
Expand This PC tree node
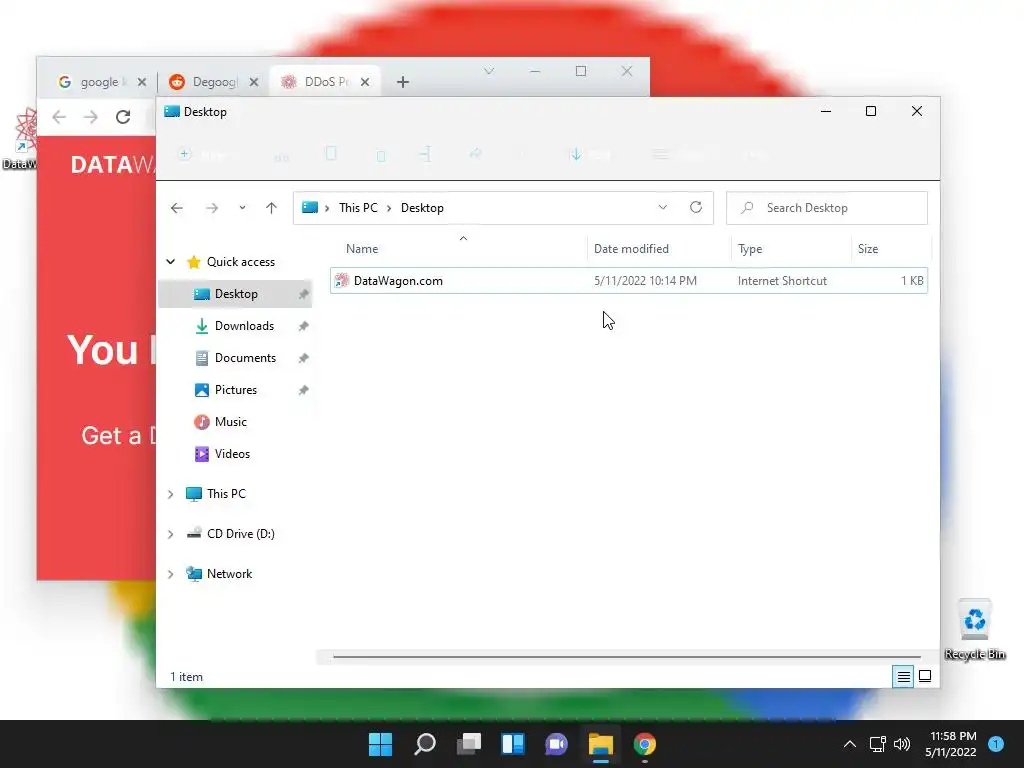point(170,494)
